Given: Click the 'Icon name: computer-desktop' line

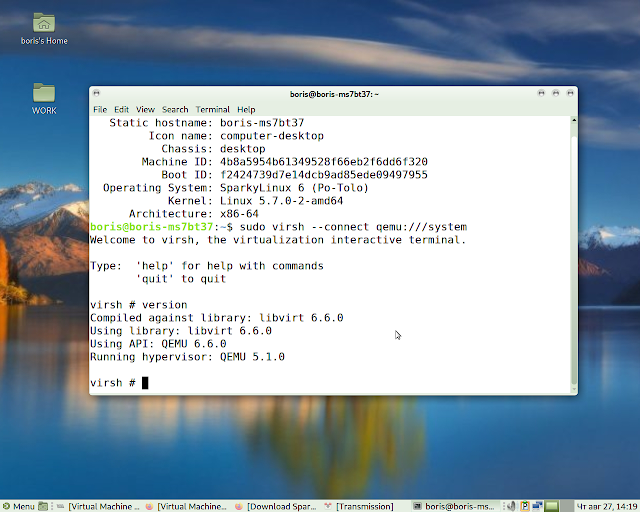Looking at the screenshot, I should [236, 136].
